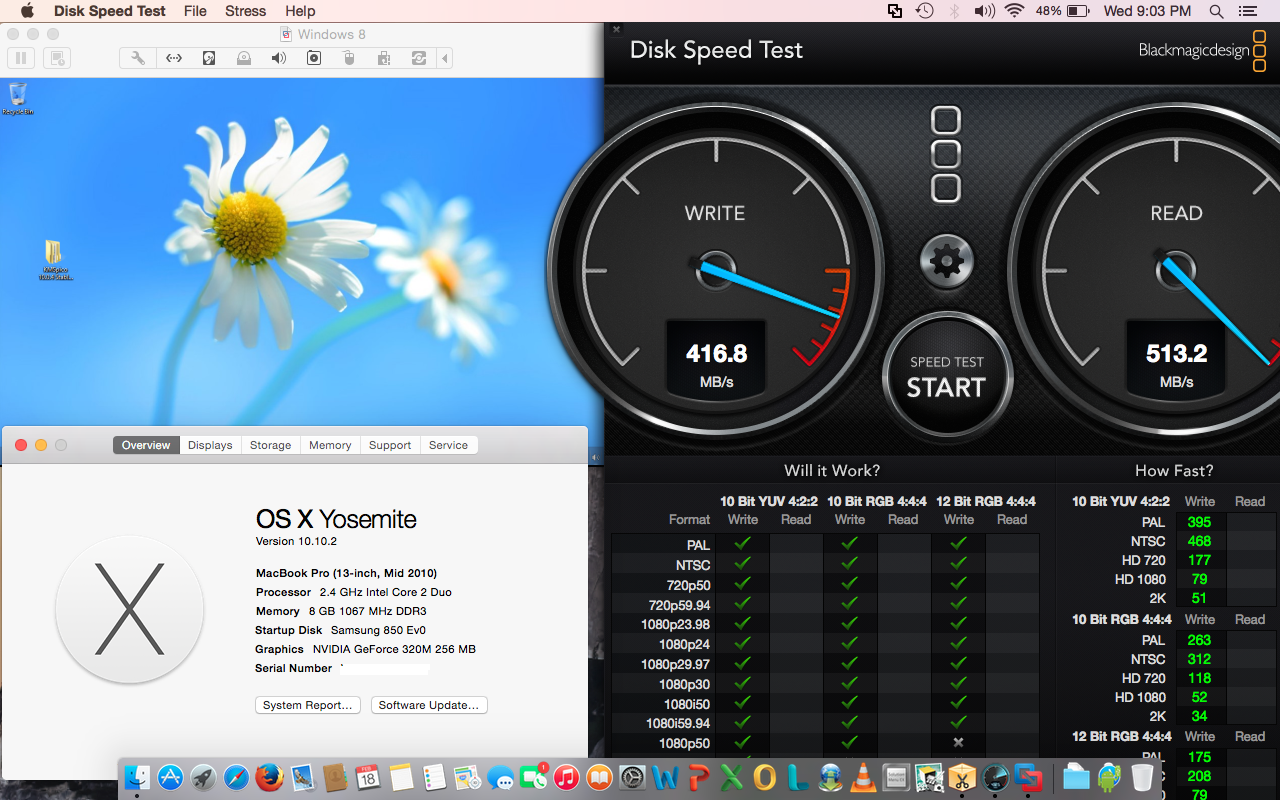The height and width of the screenshot is (800, 1280).
Task: Switch to the Overview tab
Action: [x=146, y=445]
